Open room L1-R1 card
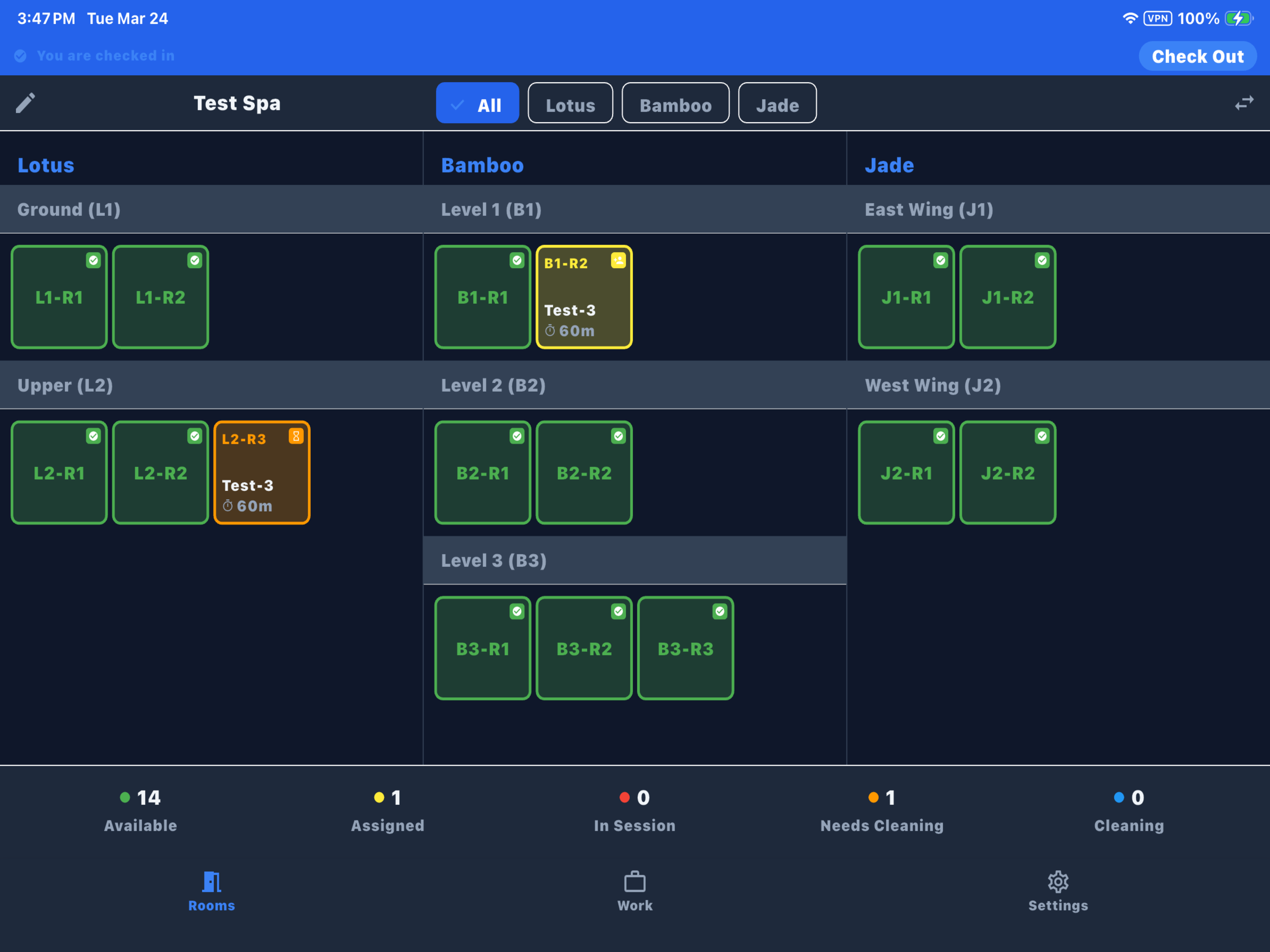Screen dimensions: 1270x952 coord(59,297)
